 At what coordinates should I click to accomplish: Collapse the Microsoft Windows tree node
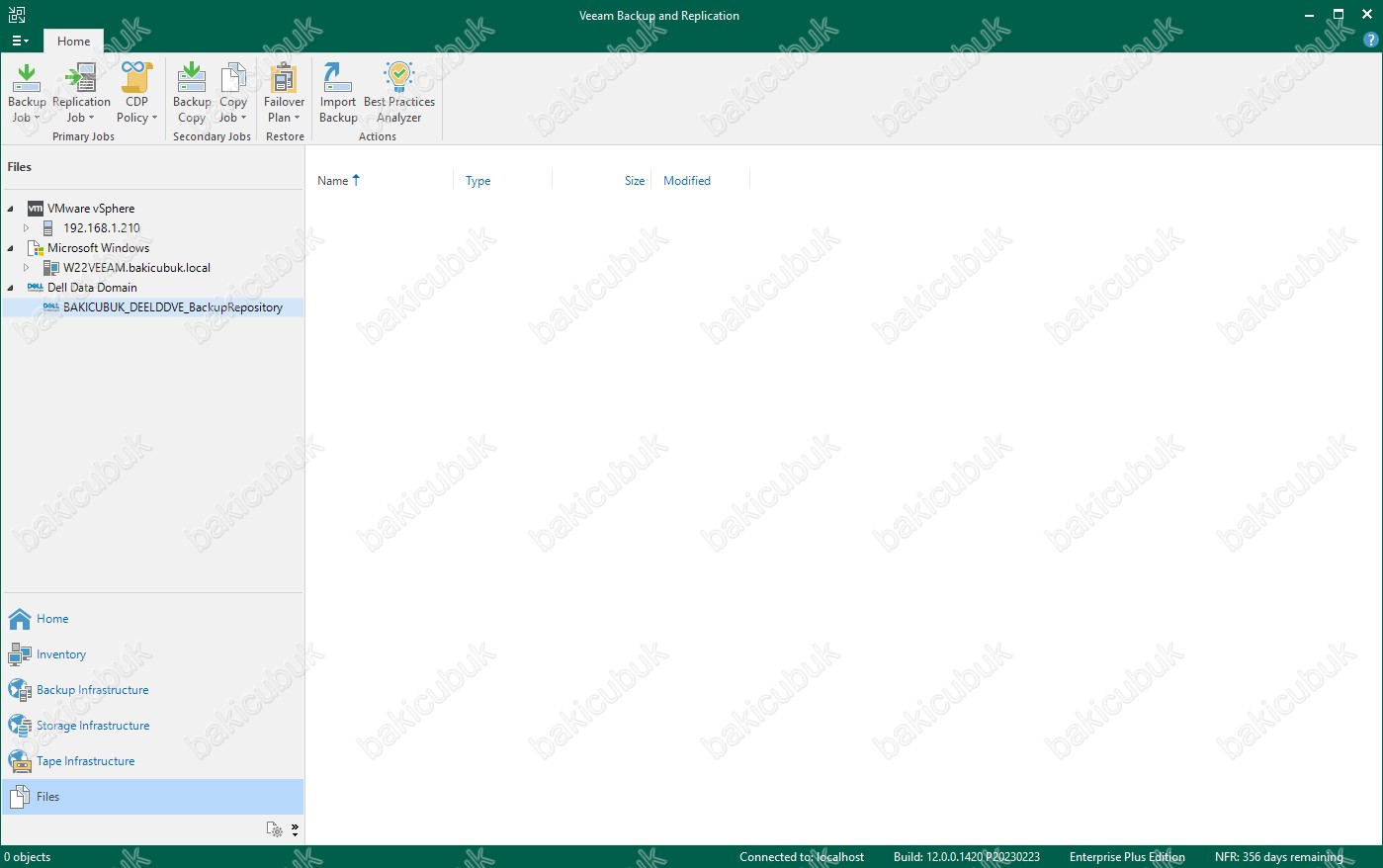tap(11, 248)
